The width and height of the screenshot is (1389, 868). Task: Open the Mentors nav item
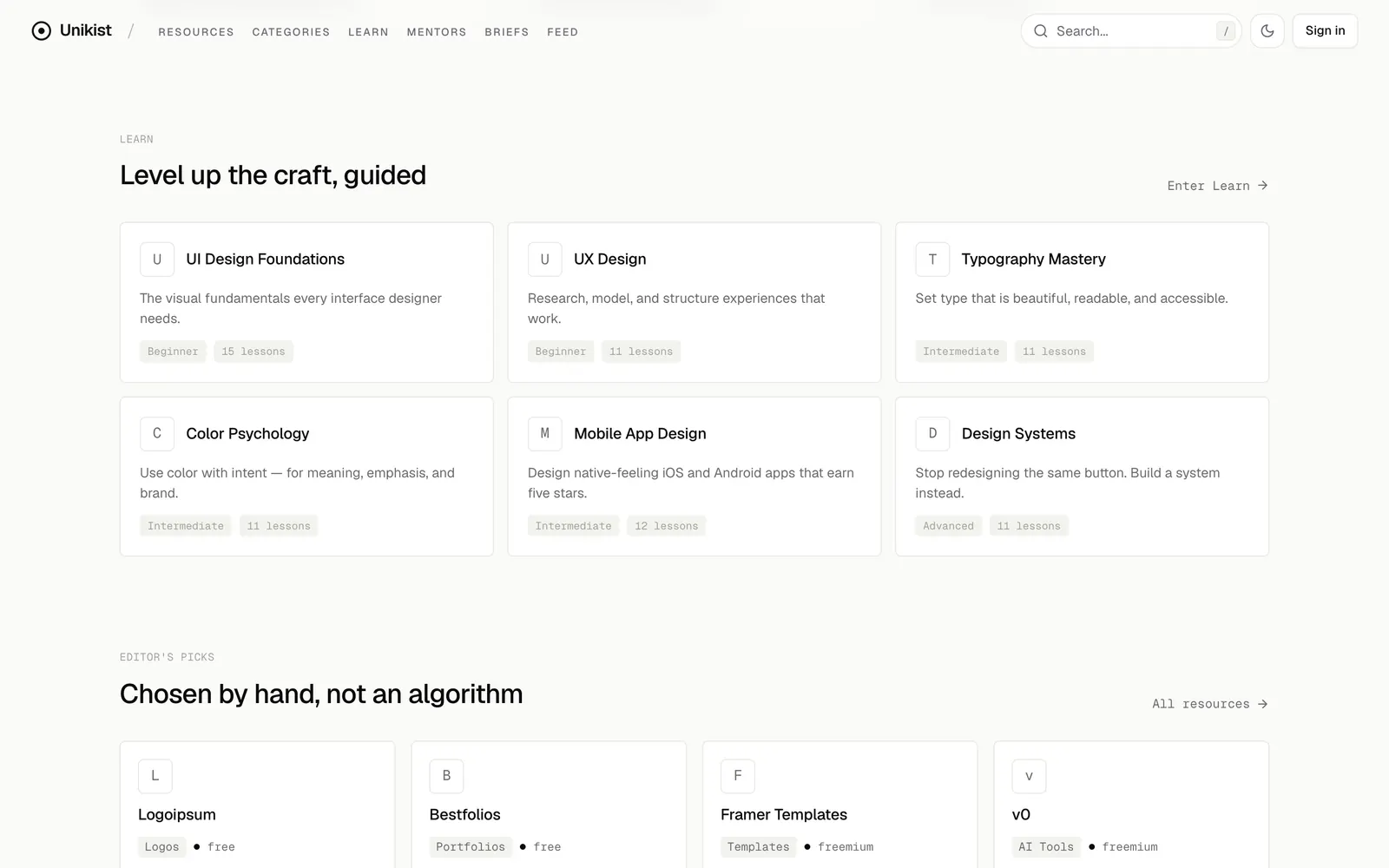pos(437,32)
